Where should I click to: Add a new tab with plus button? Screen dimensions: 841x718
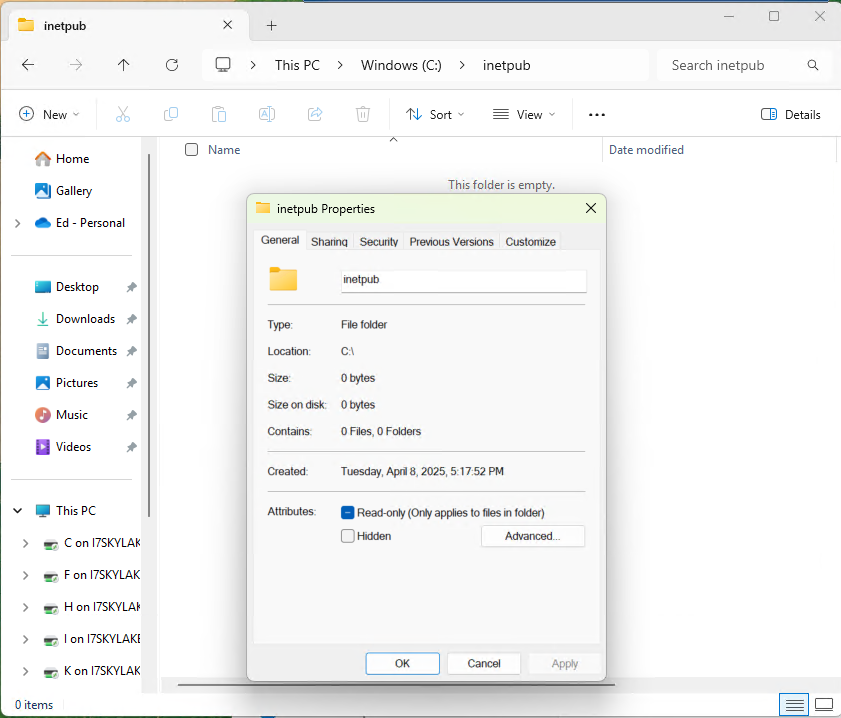[x=271, y=25]
